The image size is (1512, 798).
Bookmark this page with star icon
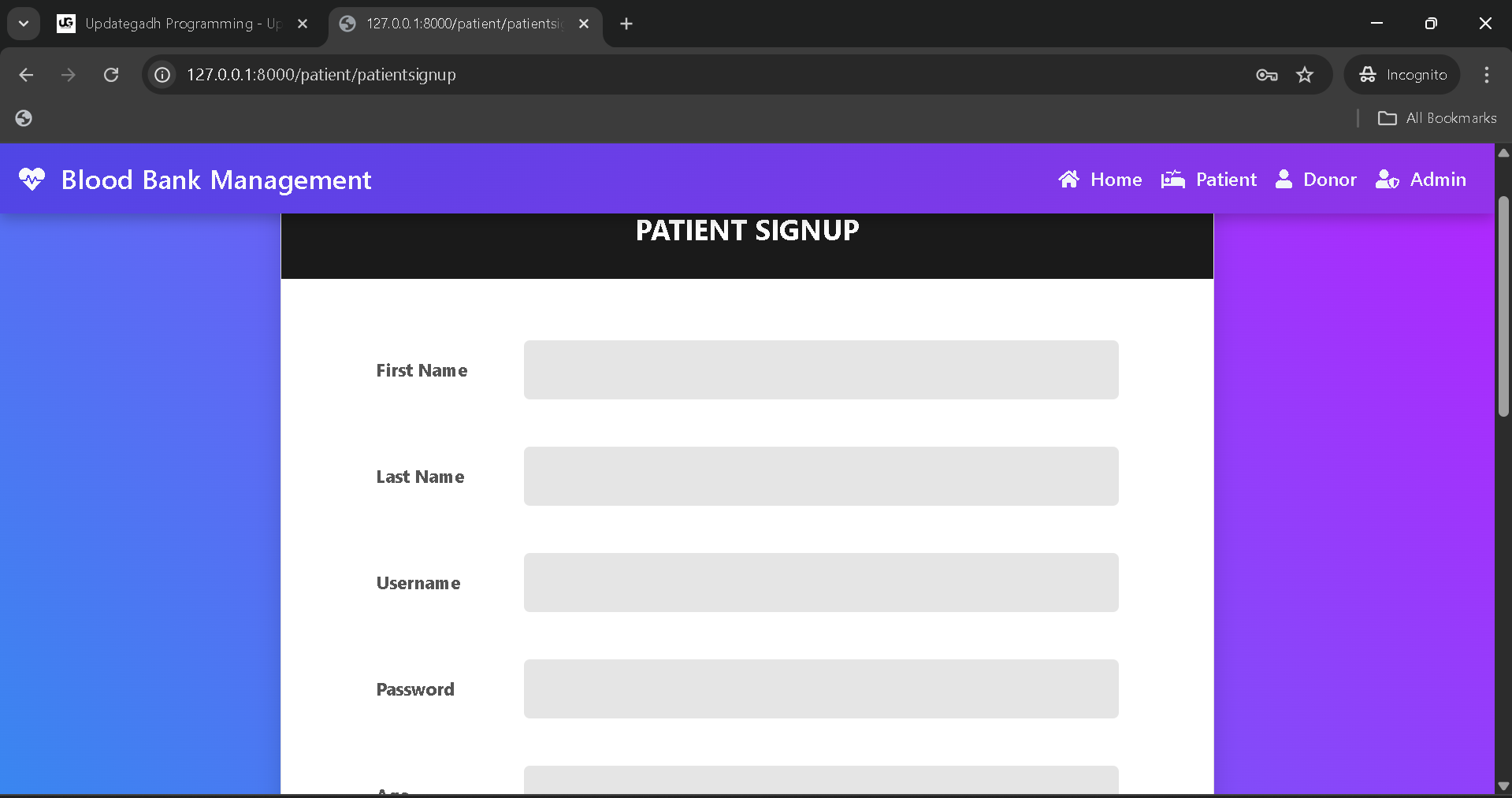click(1305, 75)
